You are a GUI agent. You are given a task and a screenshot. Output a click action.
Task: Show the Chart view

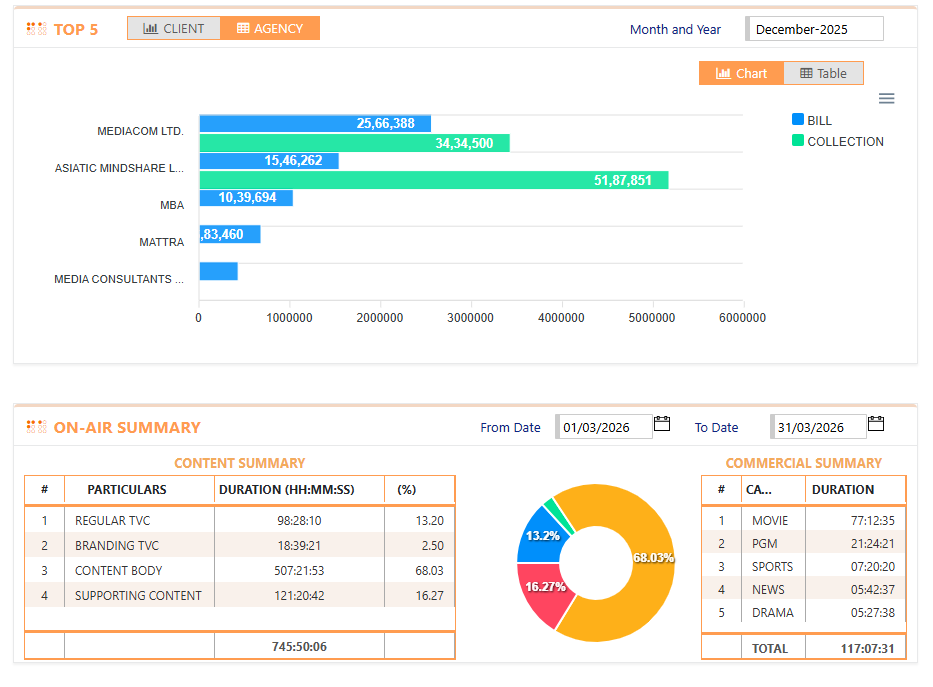point(741,73)
